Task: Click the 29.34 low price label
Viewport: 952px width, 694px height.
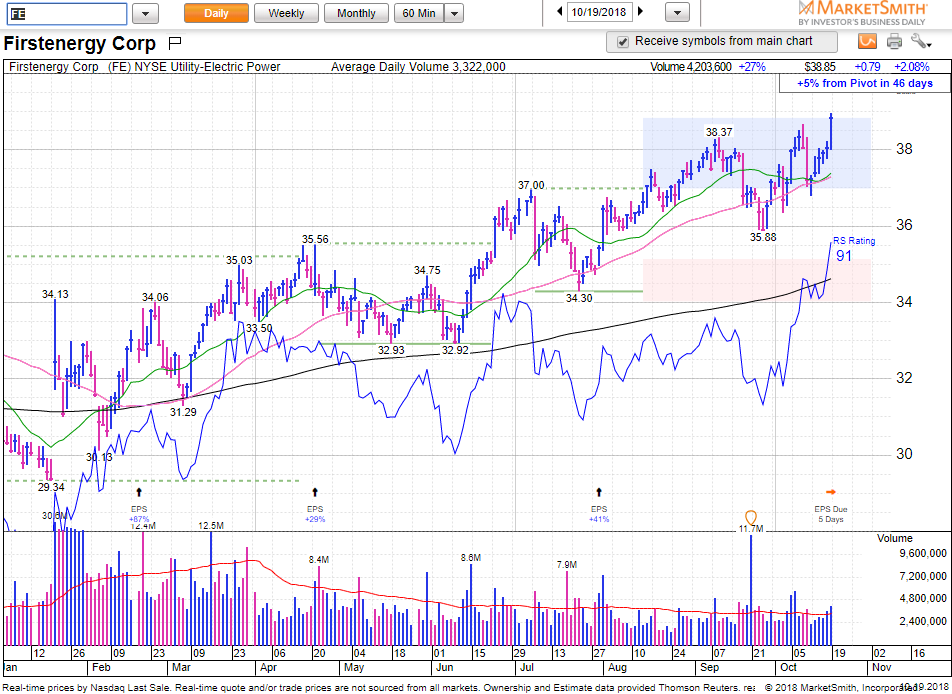Action: point(51,487)
